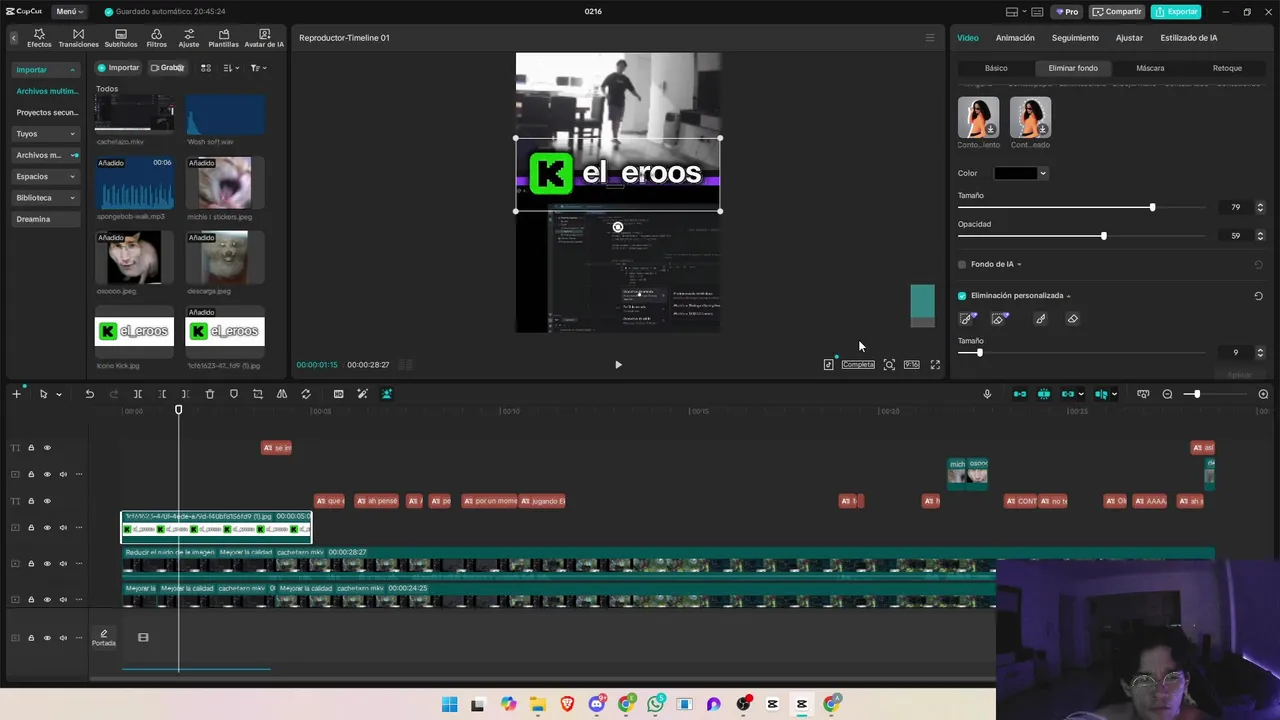1280x720 pixels.
Task: Click the upper Tamaño slider handle at 79
Action: (x=1152, y=207)
